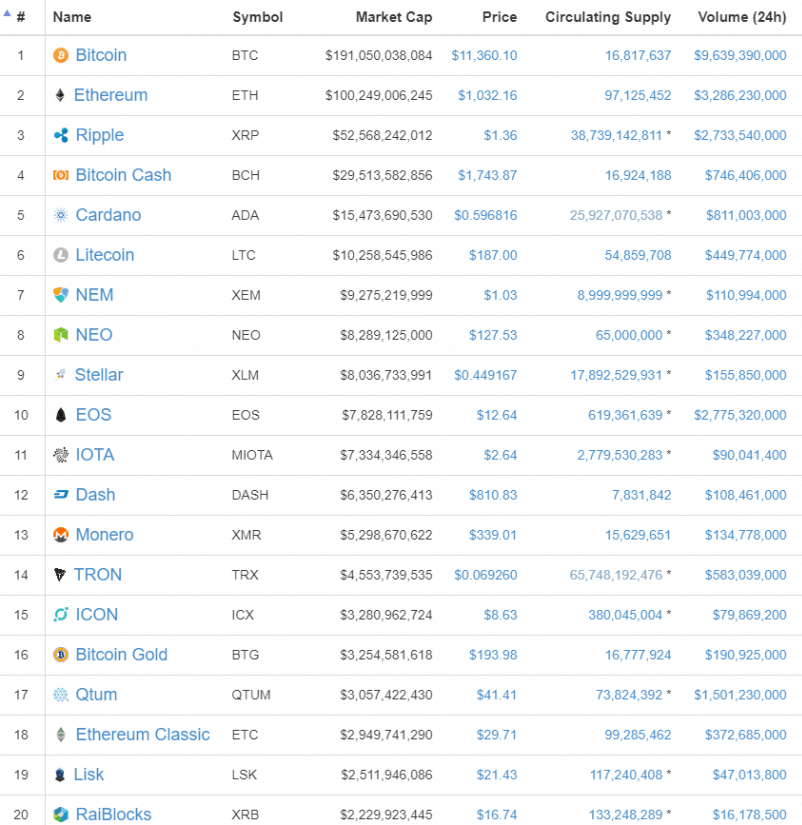The height and width of the screenshot is (825, 802).
Task: Open the Cardano coin page link
Action: [x=108, y=215]
